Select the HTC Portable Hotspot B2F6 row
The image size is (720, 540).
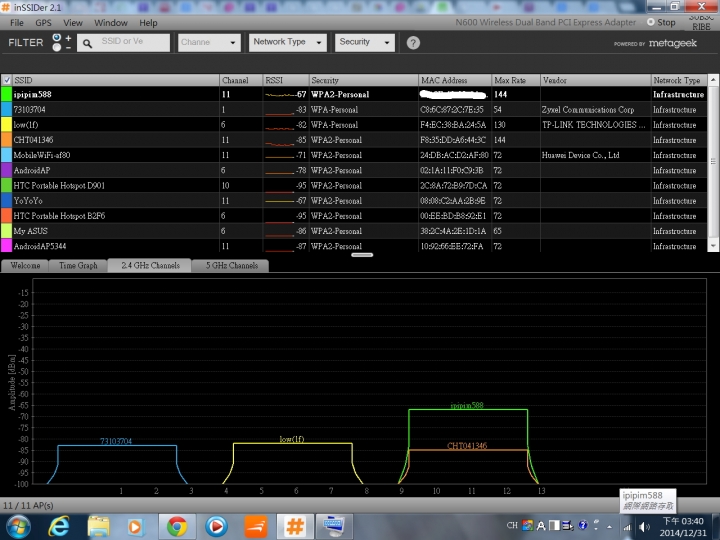coord(354,215)
